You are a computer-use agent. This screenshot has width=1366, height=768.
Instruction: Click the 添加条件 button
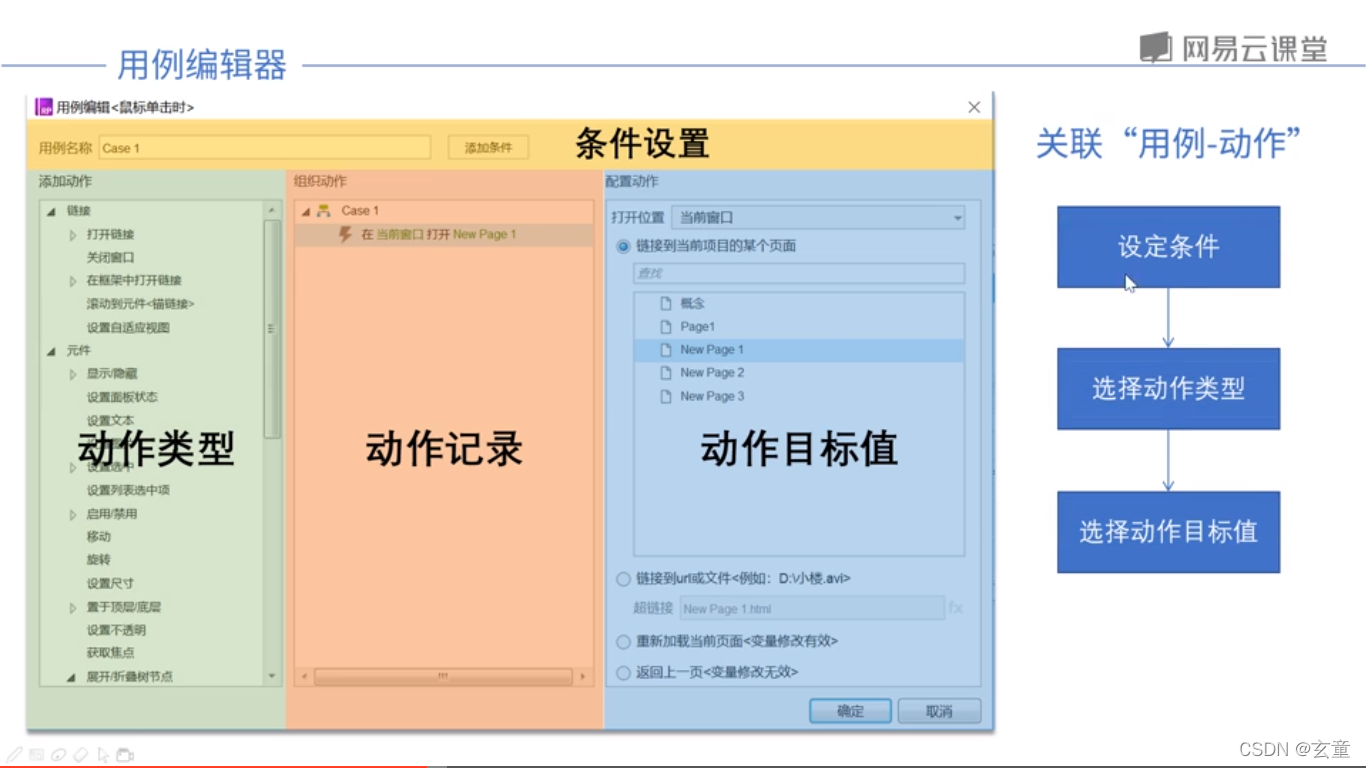tap(487, 146)
